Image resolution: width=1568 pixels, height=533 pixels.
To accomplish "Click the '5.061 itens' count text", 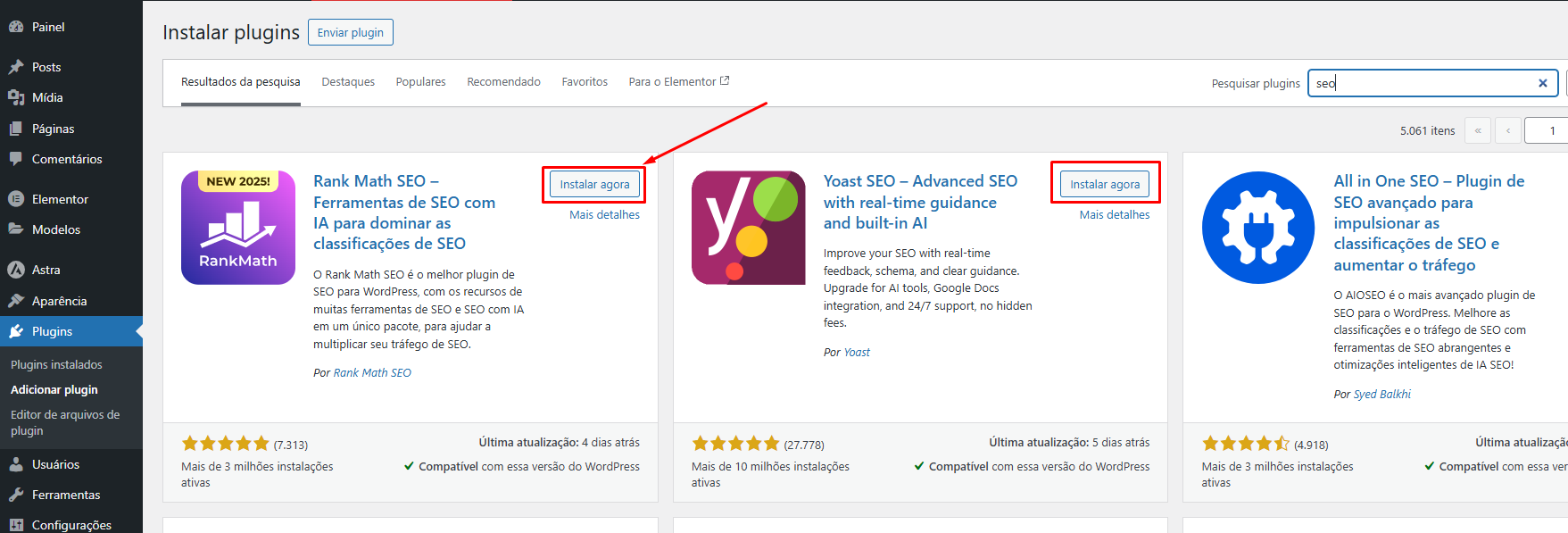I will 1427,130.
